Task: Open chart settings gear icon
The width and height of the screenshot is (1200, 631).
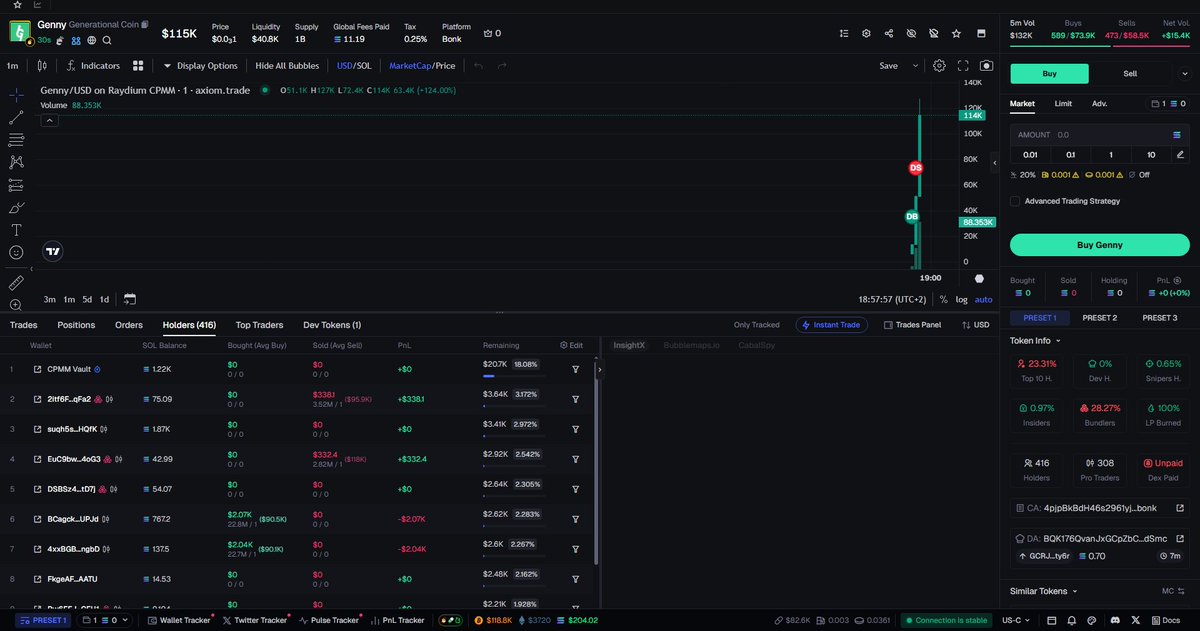Action: coord(940,66)
